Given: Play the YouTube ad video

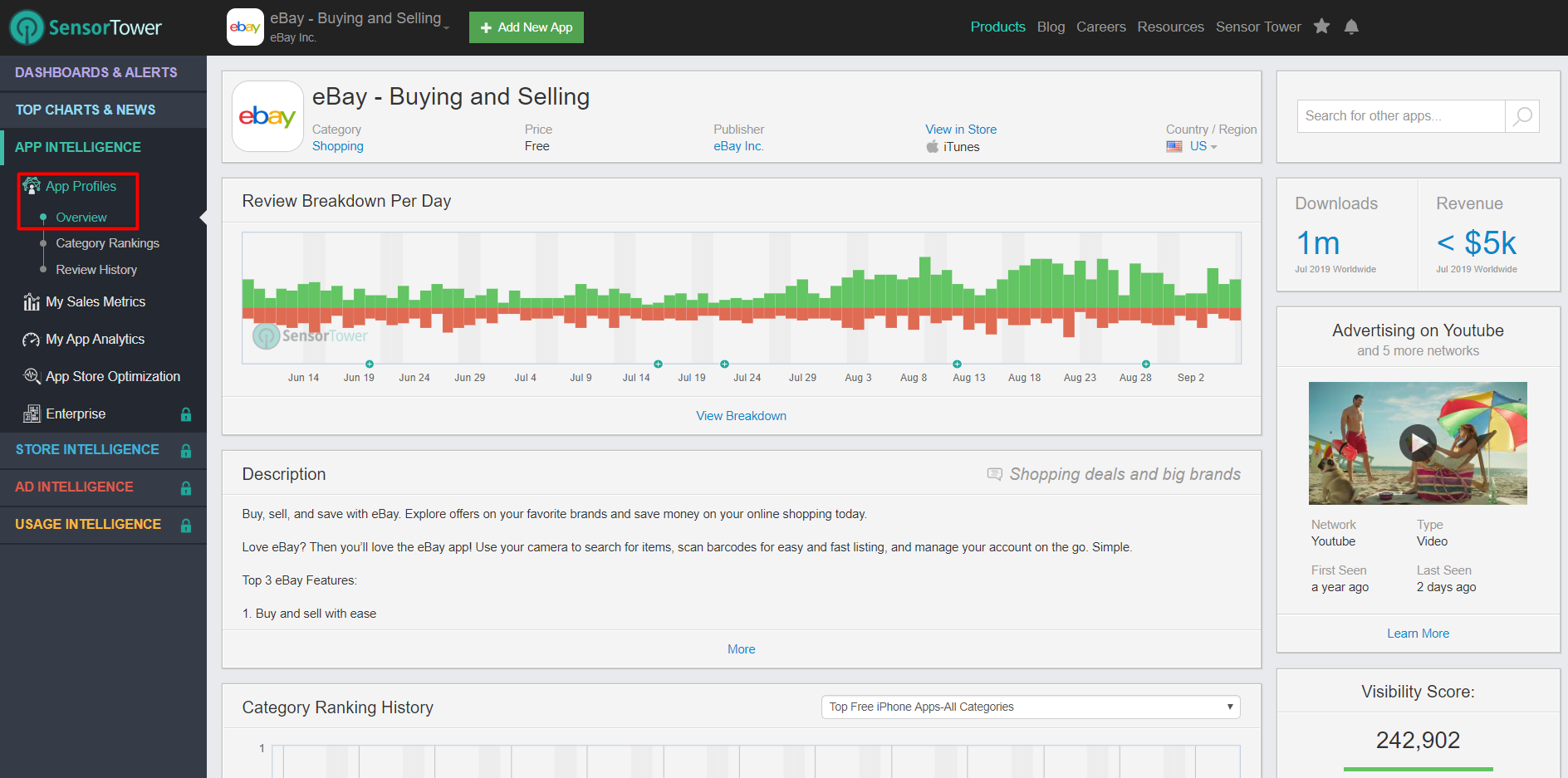Looking at the screenshot, I should 1418,443.
